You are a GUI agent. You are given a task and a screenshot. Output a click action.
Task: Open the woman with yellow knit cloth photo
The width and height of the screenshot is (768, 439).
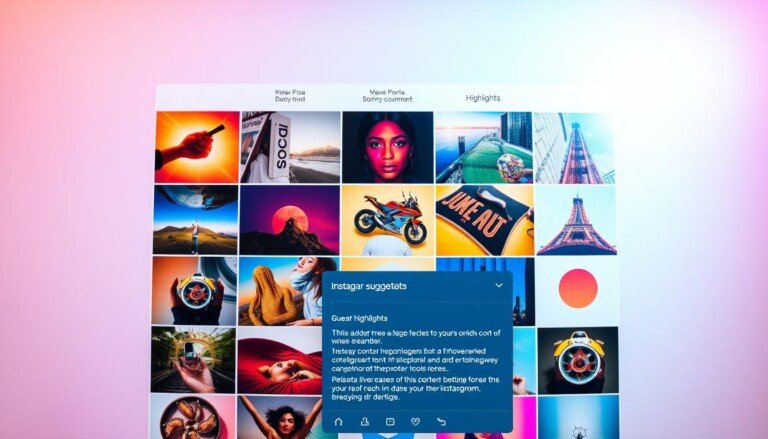tap(280, 291)
